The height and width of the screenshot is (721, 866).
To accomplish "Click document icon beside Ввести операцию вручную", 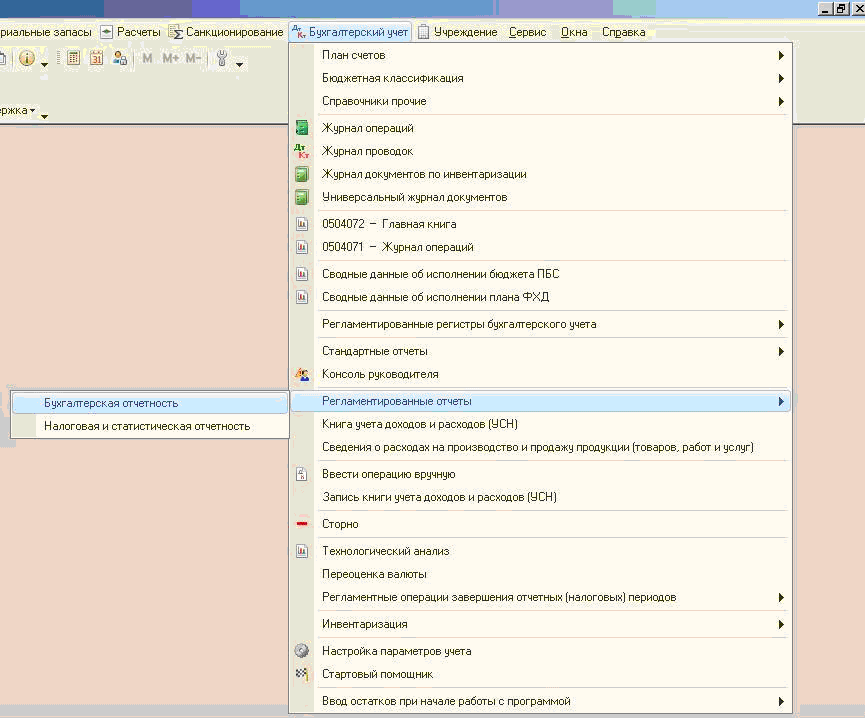I will [x=302, y=474].
